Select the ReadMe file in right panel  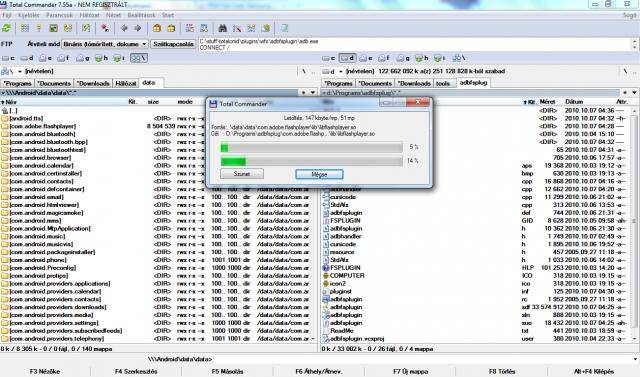coord(338,330)
